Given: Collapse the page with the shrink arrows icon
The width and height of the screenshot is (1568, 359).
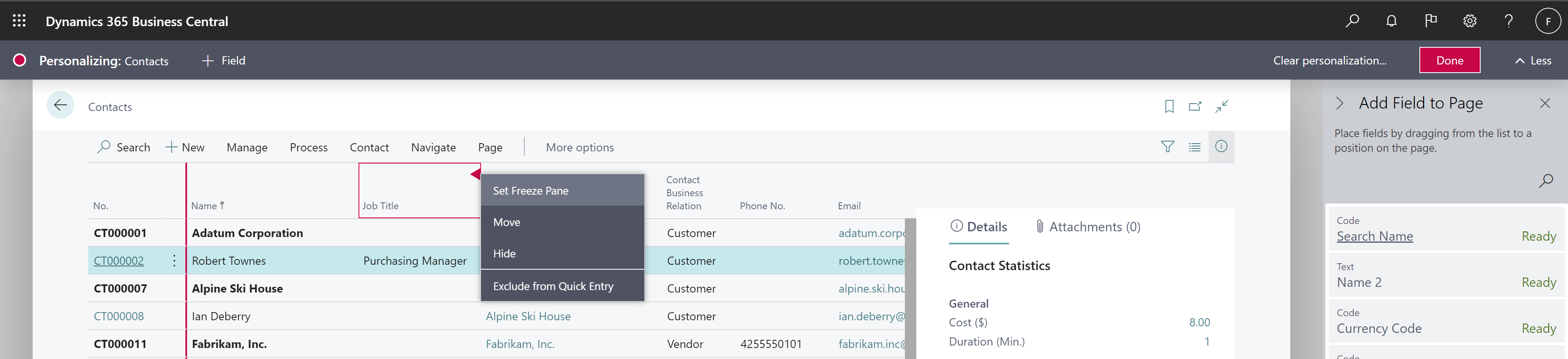Looking at the screenshot, I should click(x=1222, y=106).
